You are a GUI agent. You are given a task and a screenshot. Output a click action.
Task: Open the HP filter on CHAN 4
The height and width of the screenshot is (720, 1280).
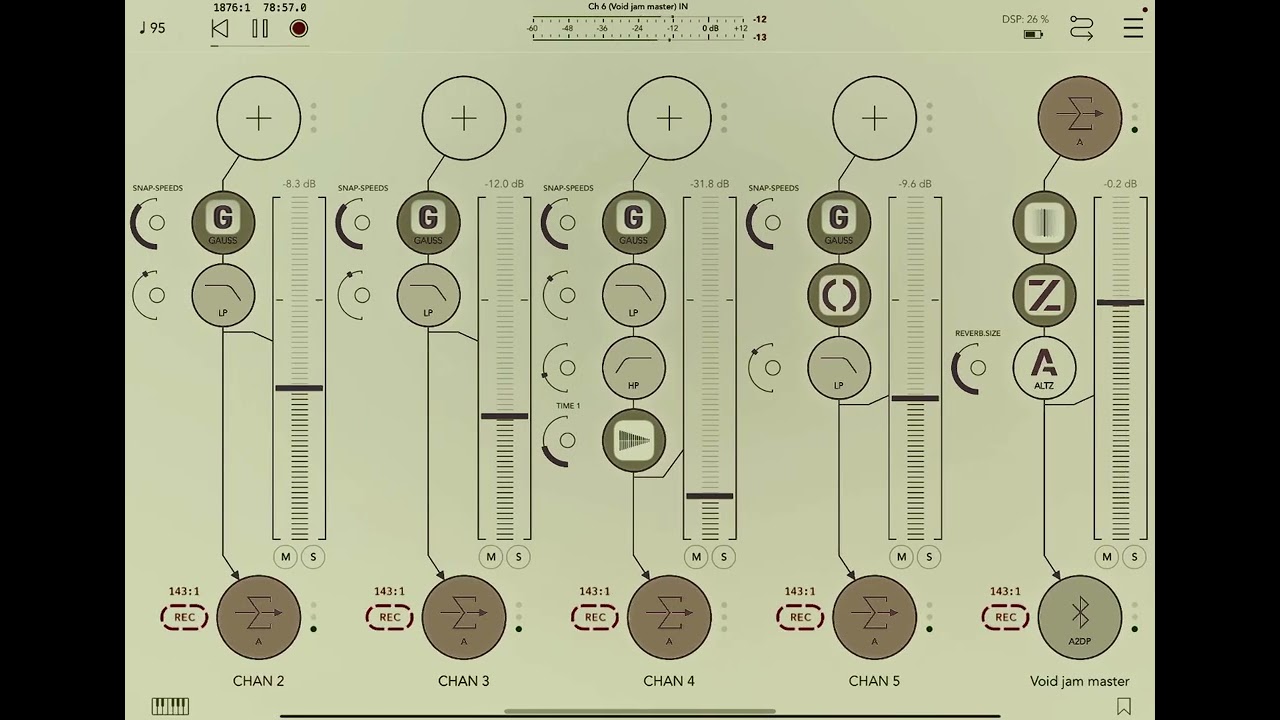point(634,367)
